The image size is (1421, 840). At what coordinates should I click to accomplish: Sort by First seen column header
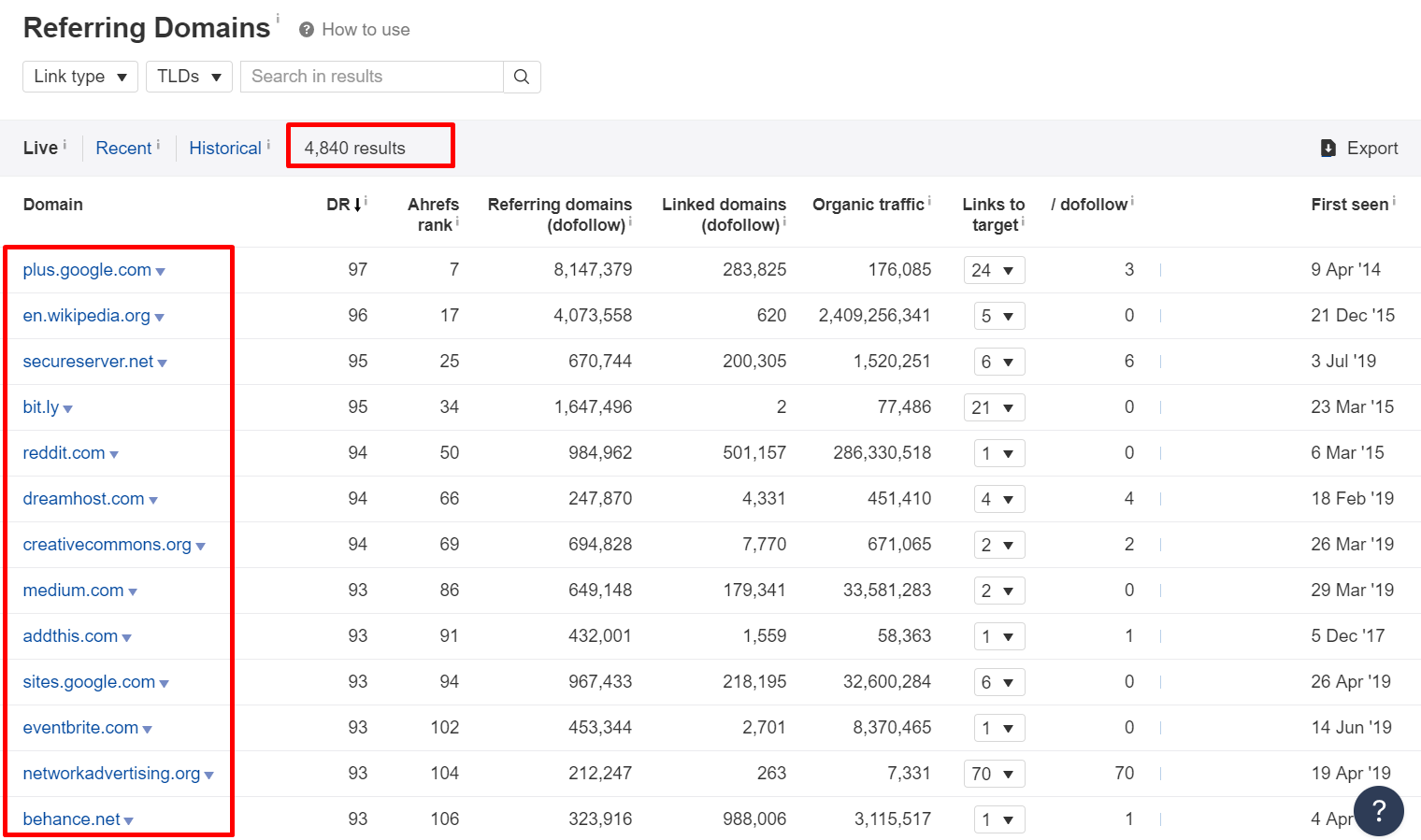click(x=1349, y=205)
